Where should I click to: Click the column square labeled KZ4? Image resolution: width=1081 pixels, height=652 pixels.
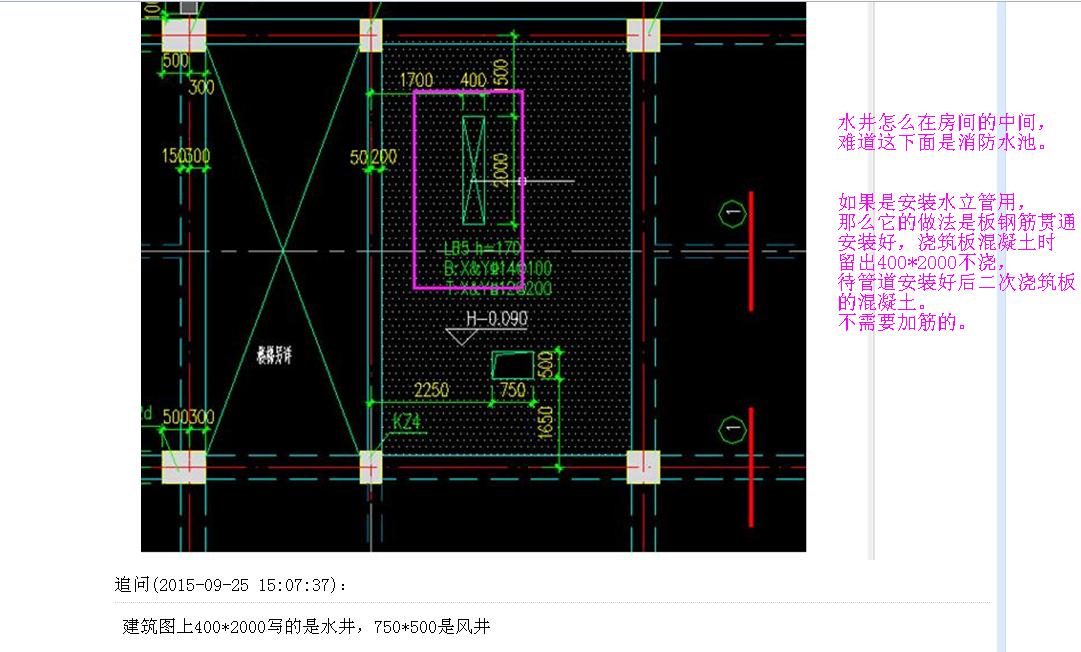pyautogui.click(x=371, y=467)
